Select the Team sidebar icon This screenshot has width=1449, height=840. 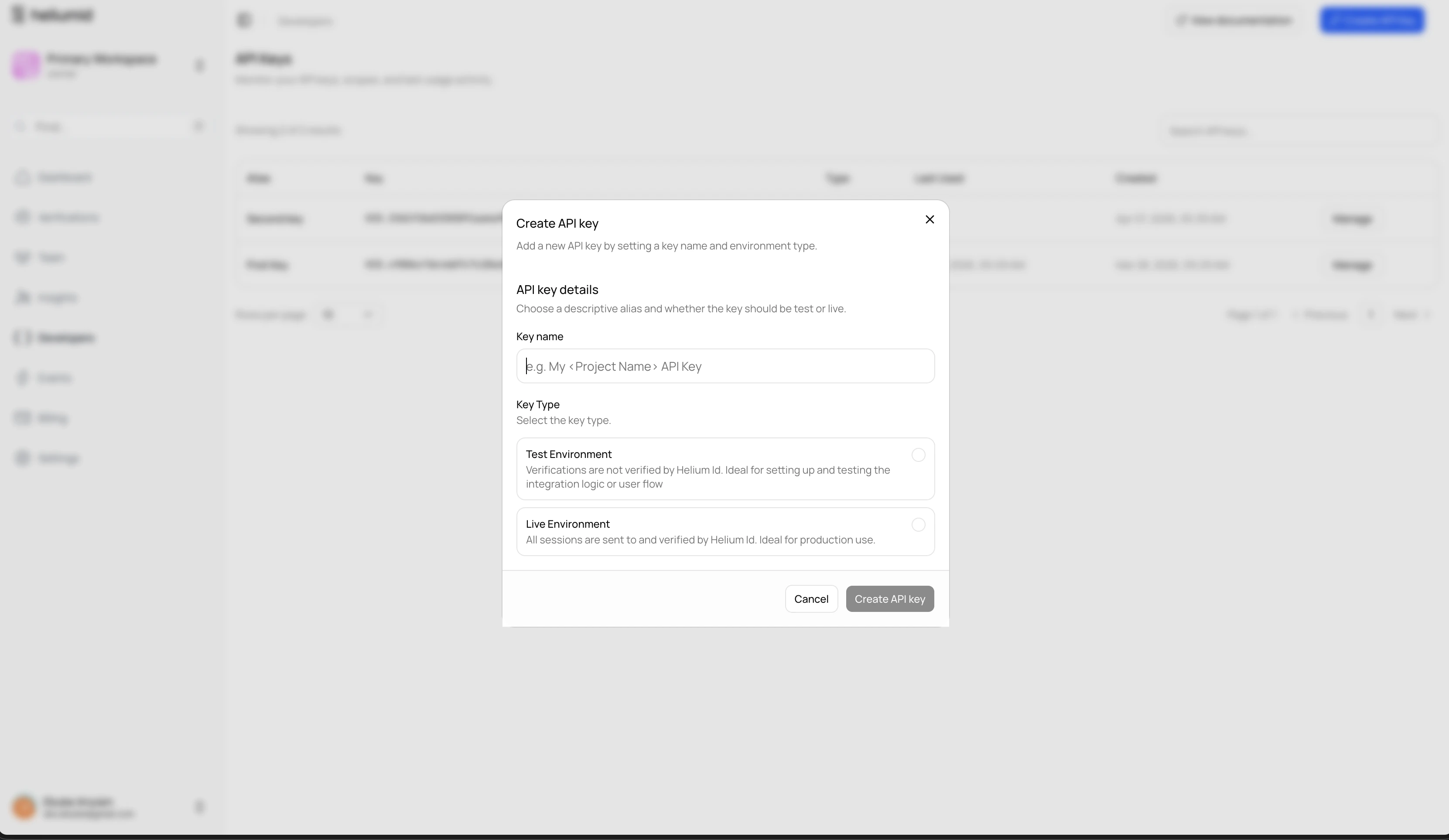coord(23,257)
